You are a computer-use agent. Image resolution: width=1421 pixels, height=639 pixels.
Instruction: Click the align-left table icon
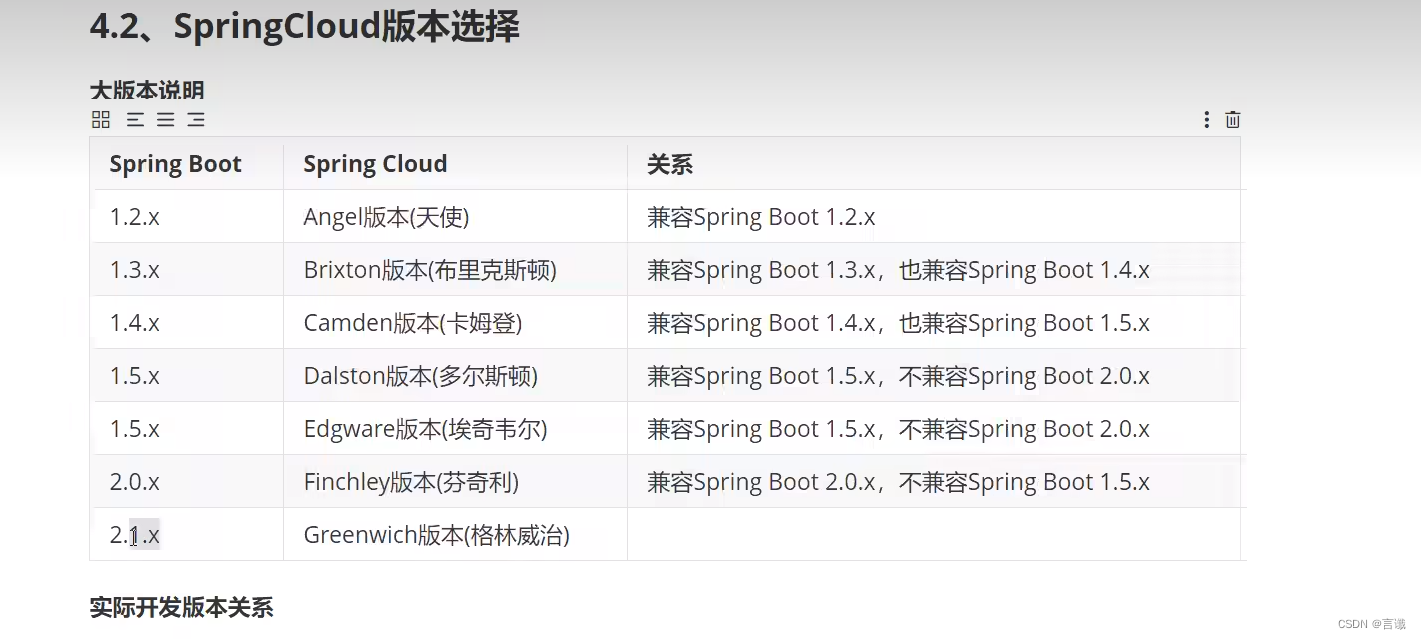(x=135, y=120)
